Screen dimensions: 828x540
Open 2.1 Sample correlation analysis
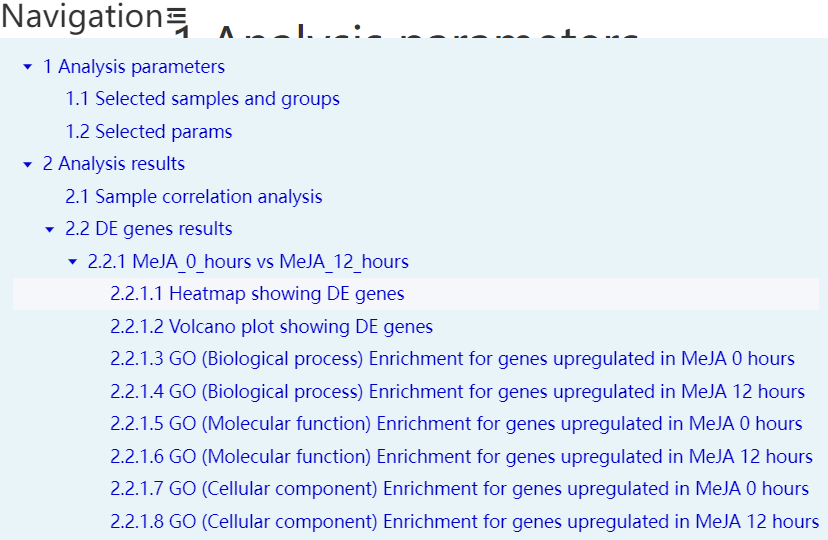(193, 197)
